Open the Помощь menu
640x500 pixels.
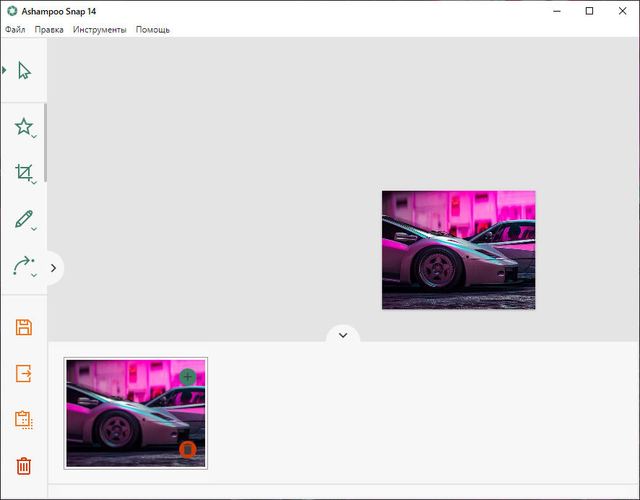pos(153,30)
